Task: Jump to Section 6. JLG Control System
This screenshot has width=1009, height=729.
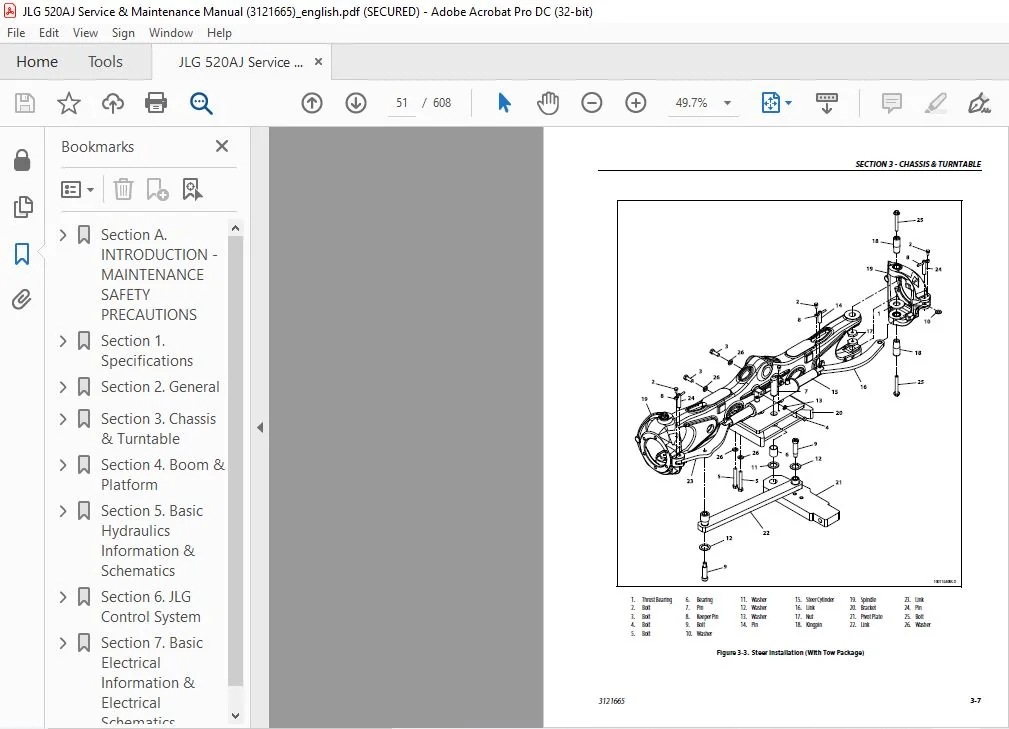Action: tap(151, 607)
